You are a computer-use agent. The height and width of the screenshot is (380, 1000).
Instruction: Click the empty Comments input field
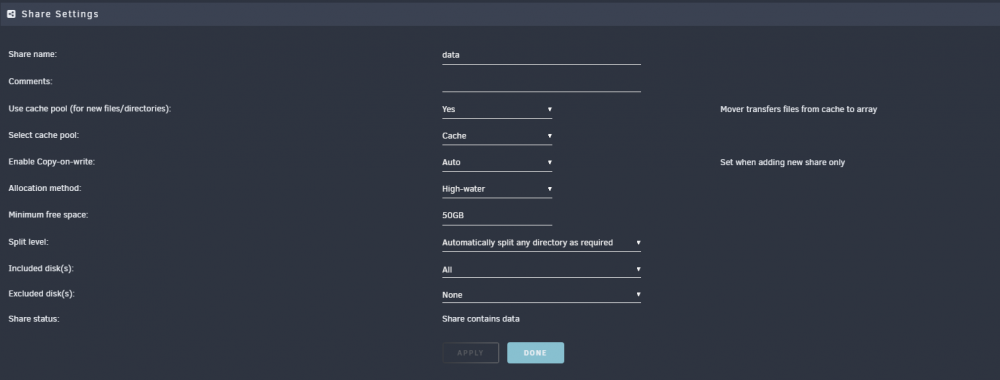pos(541,82)
